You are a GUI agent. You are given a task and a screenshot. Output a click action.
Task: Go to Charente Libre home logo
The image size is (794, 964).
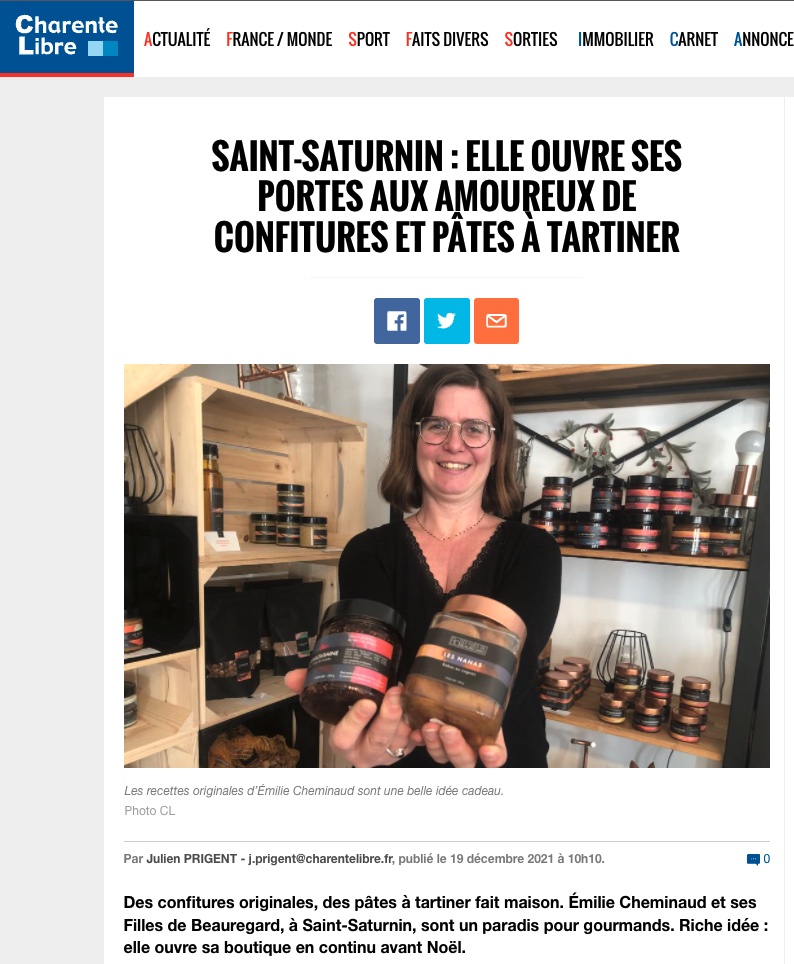[x=66, y=37]
